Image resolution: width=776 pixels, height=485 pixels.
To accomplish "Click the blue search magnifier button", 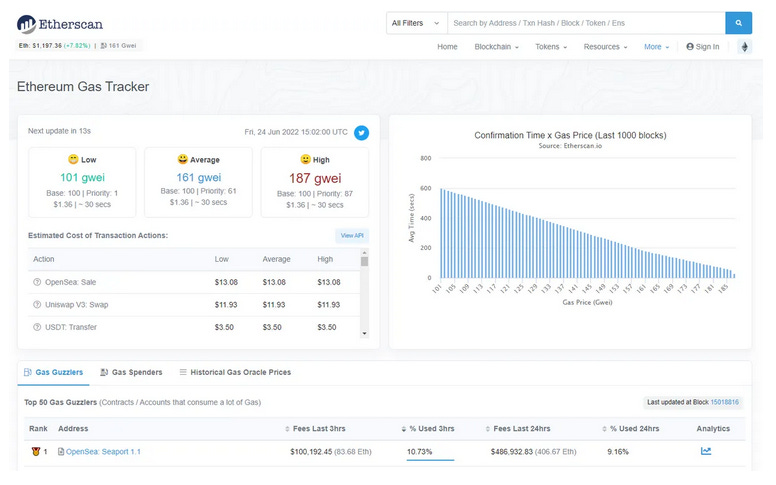I will pyautogui.click(x=738, y=23).
